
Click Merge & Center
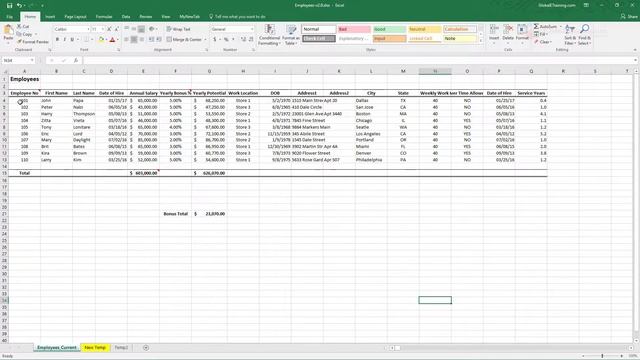(184, 40)
